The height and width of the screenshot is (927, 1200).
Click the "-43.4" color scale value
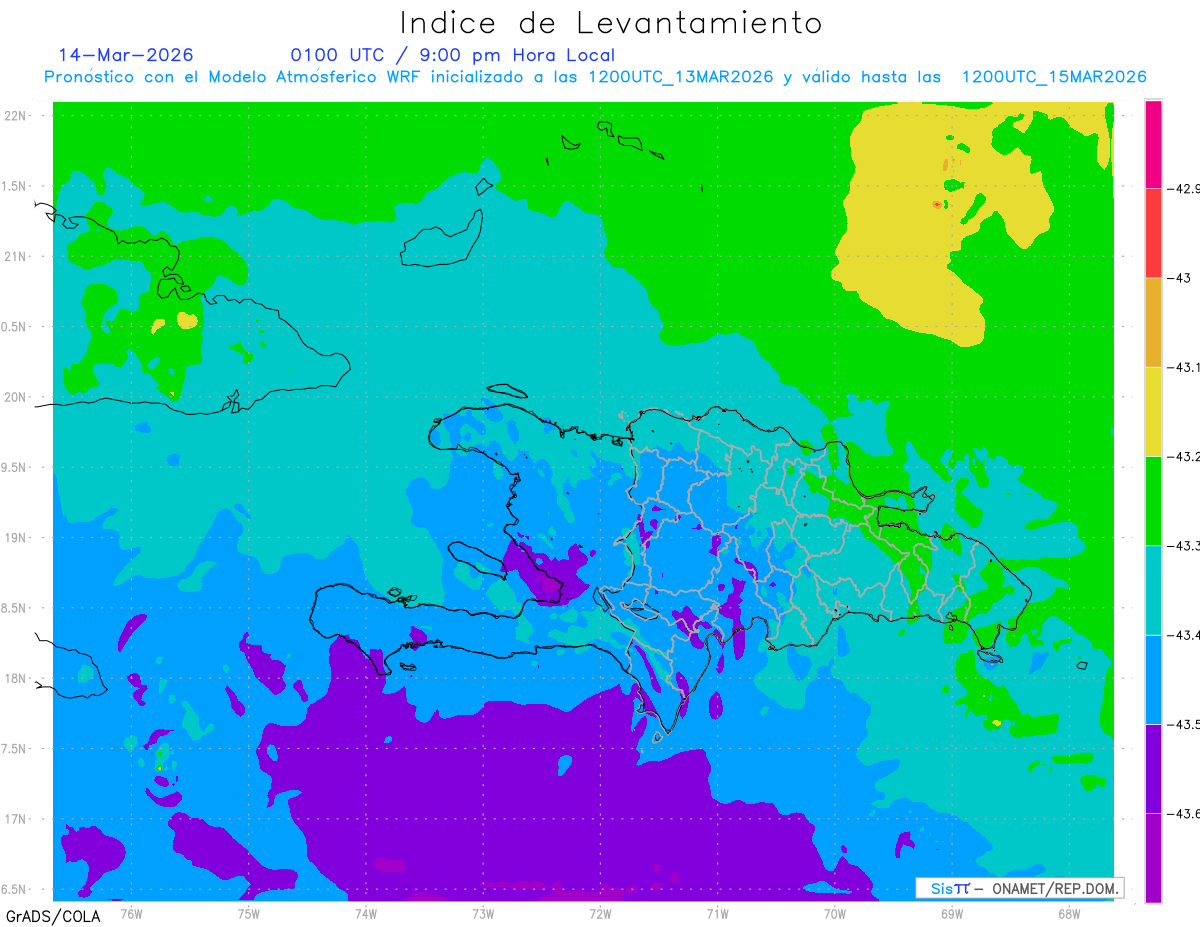coord(1186,635)
